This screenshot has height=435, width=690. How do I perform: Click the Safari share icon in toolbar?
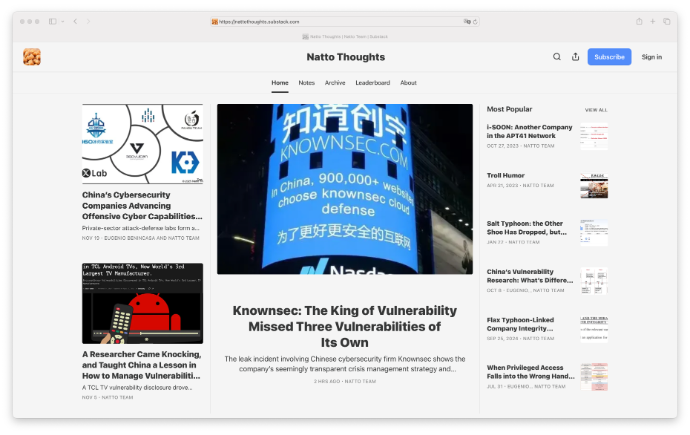point(638,21)
